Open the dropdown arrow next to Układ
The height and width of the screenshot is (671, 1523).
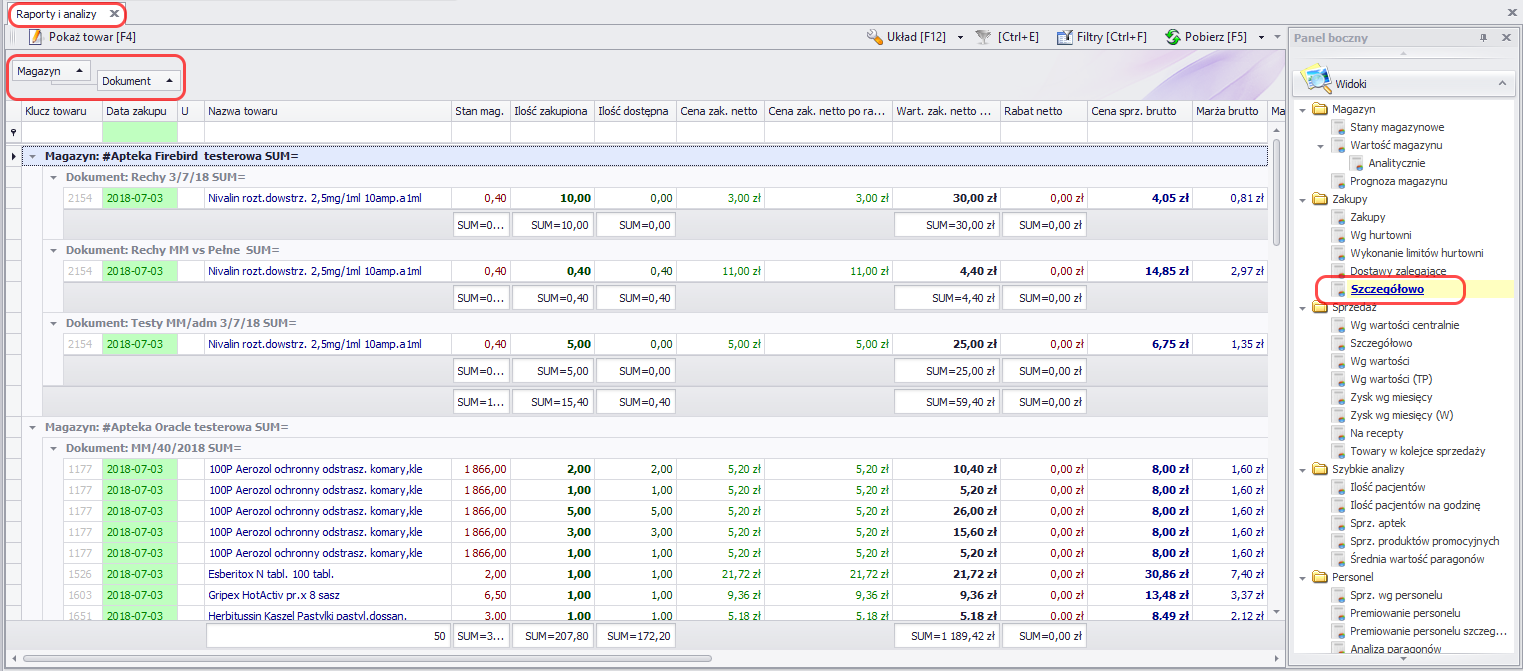coord(960,37)
